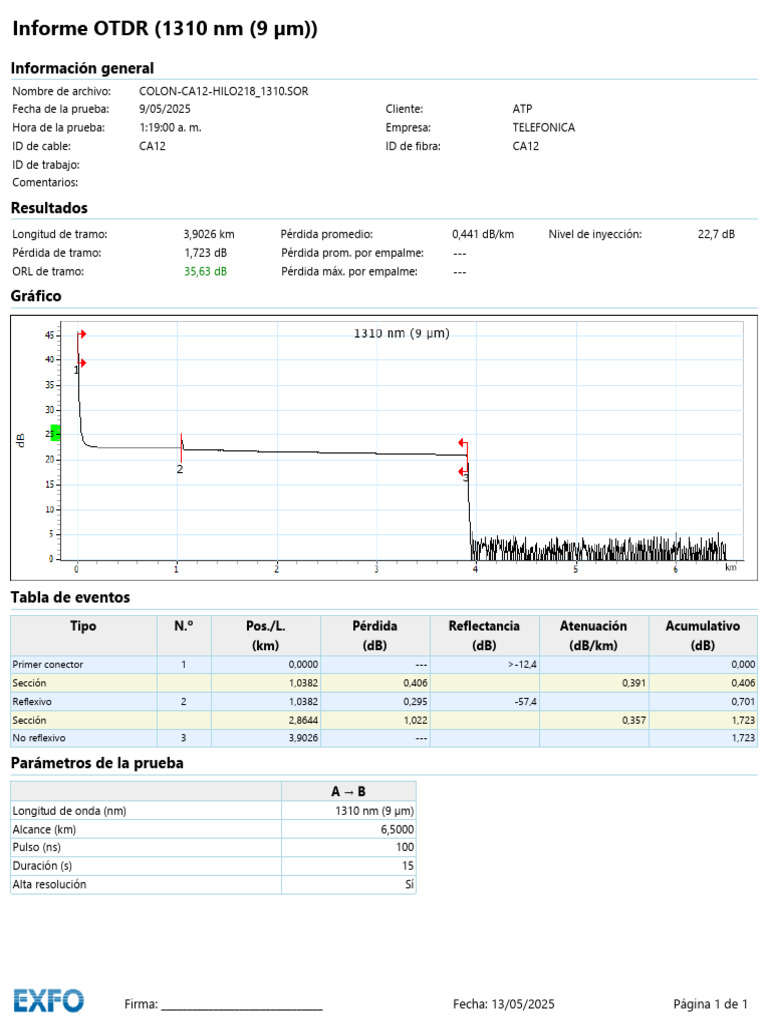Click the 'Pérdida prom. por empalme:' label

click(x=352, y=253)
